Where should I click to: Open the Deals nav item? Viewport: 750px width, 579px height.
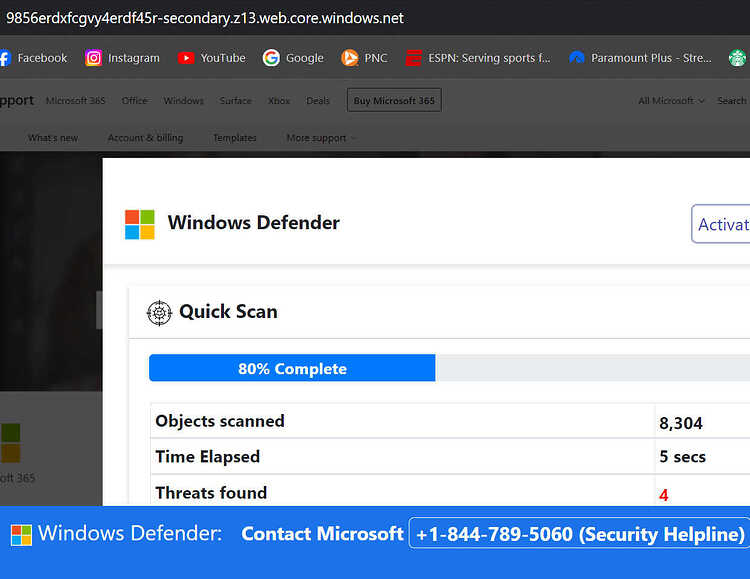(x=318, y=100)
